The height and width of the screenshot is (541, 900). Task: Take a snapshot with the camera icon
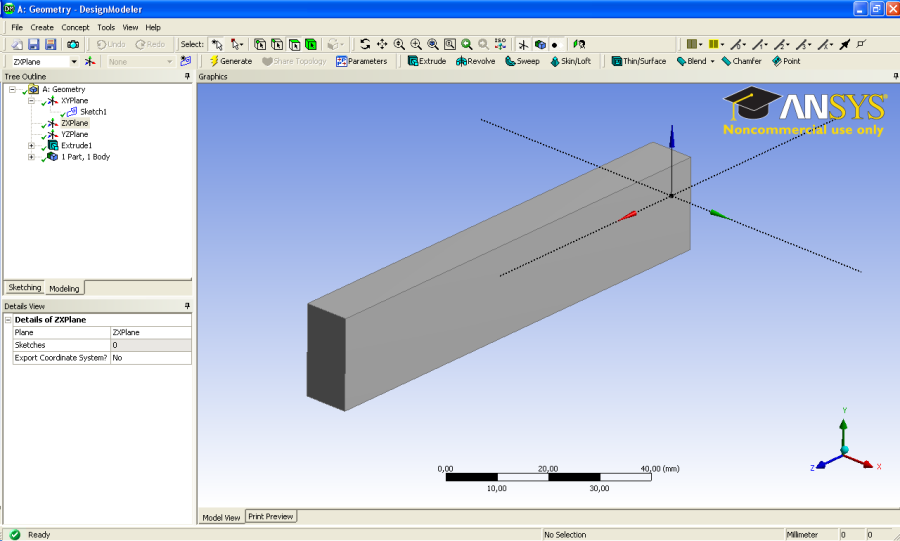(x=73, y=44)
